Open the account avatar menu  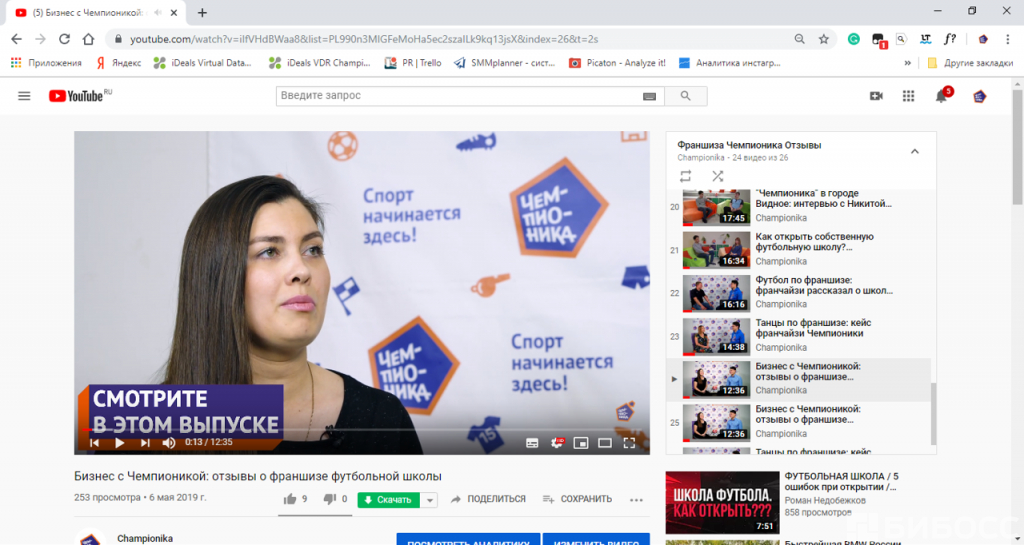(979, 97)
